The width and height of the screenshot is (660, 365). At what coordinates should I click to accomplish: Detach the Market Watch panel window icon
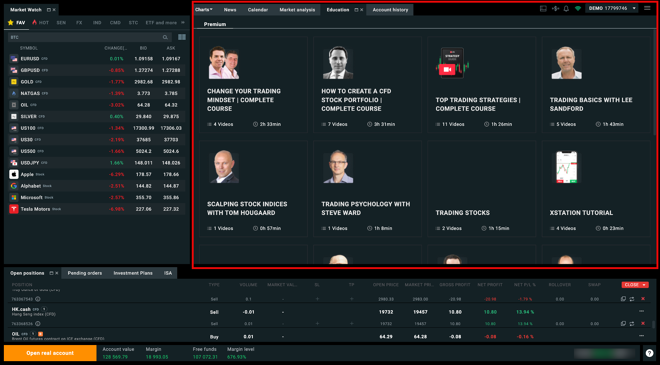pos(49,10)
